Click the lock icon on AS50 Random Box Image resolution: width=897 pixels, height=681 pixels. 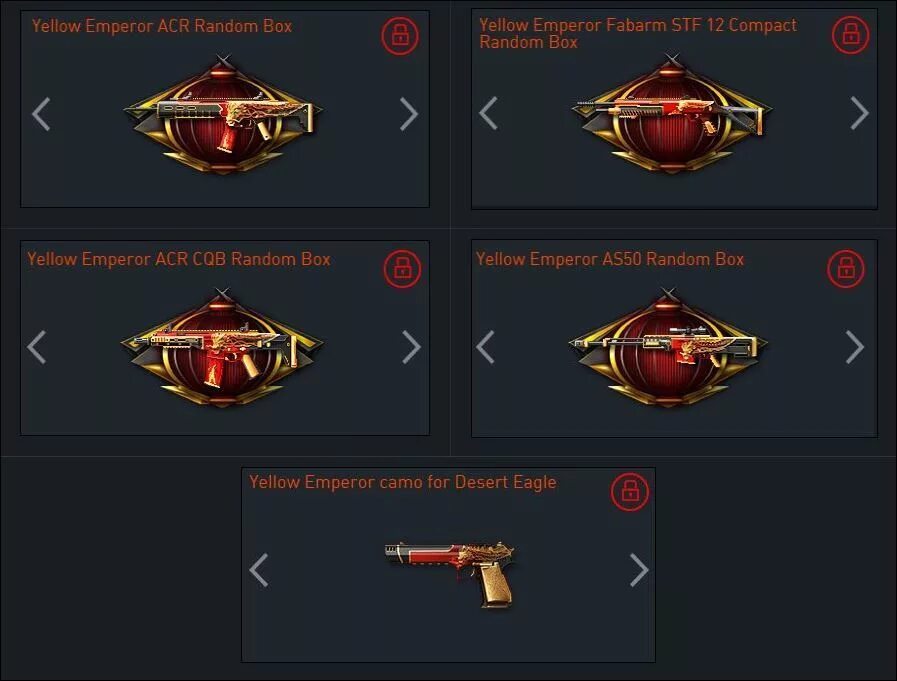(x=846, y=268)
